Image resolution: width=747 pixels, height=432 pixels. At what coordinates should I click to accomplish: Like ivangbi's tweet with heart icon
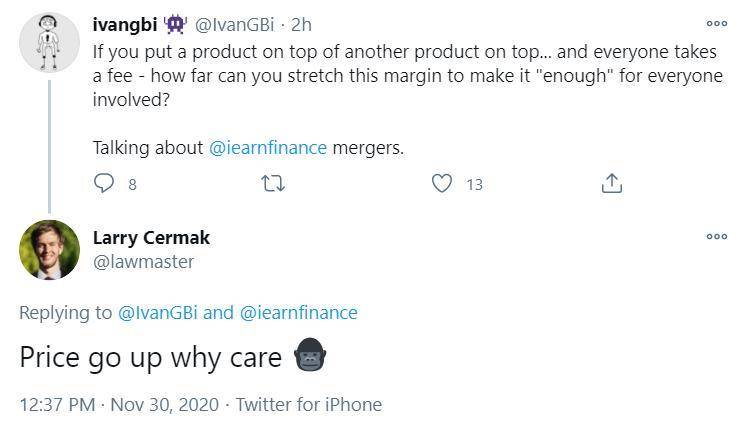coord(441,183)
